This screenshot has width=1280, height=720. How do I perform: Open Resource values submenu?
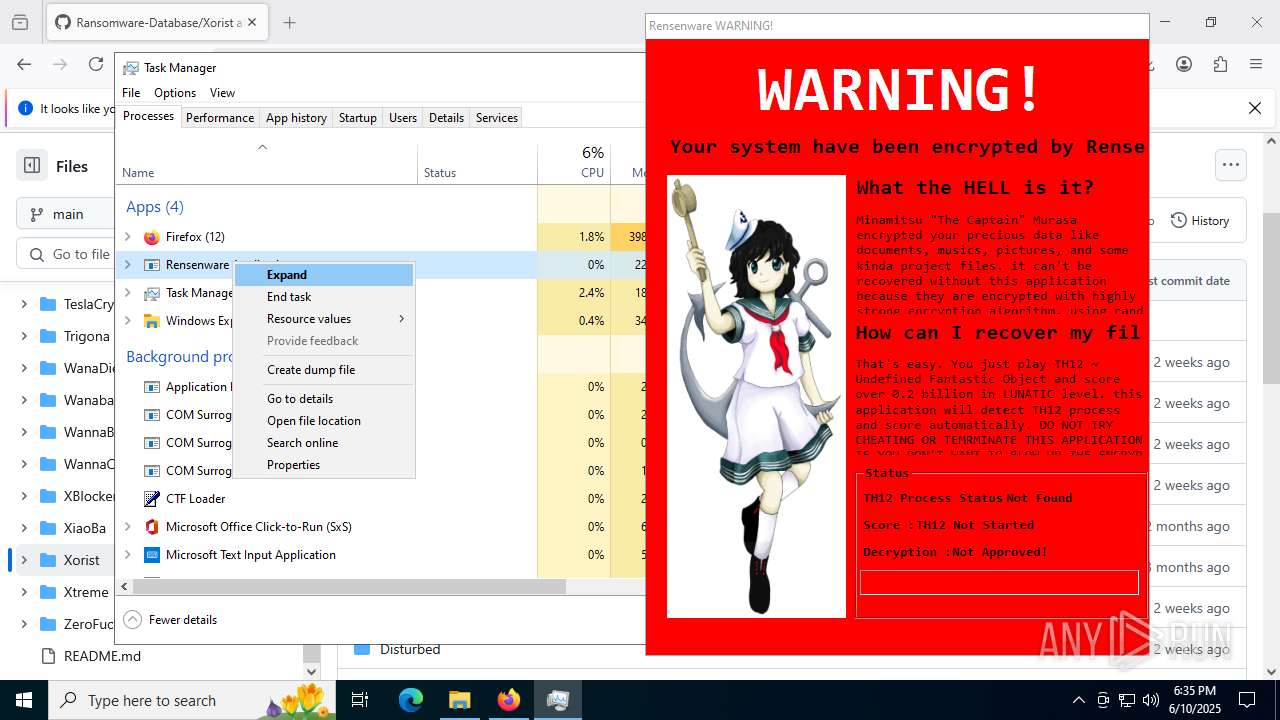coord(324,319)
